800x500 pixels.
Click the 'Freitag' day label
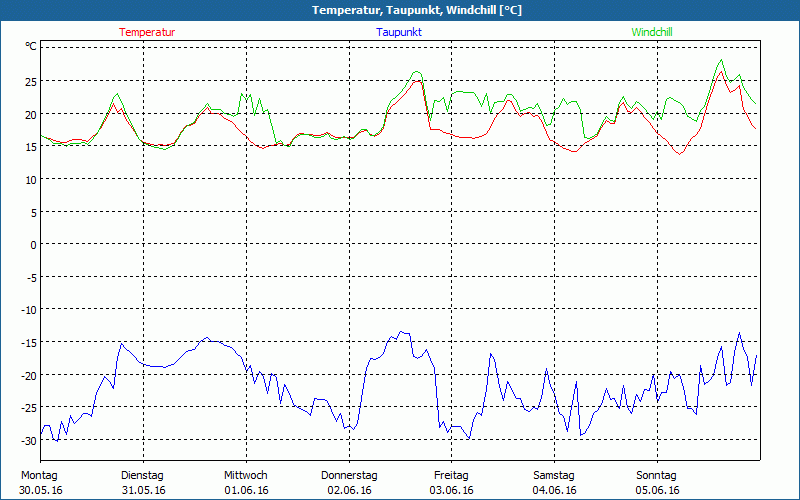(x=452, y=476)
